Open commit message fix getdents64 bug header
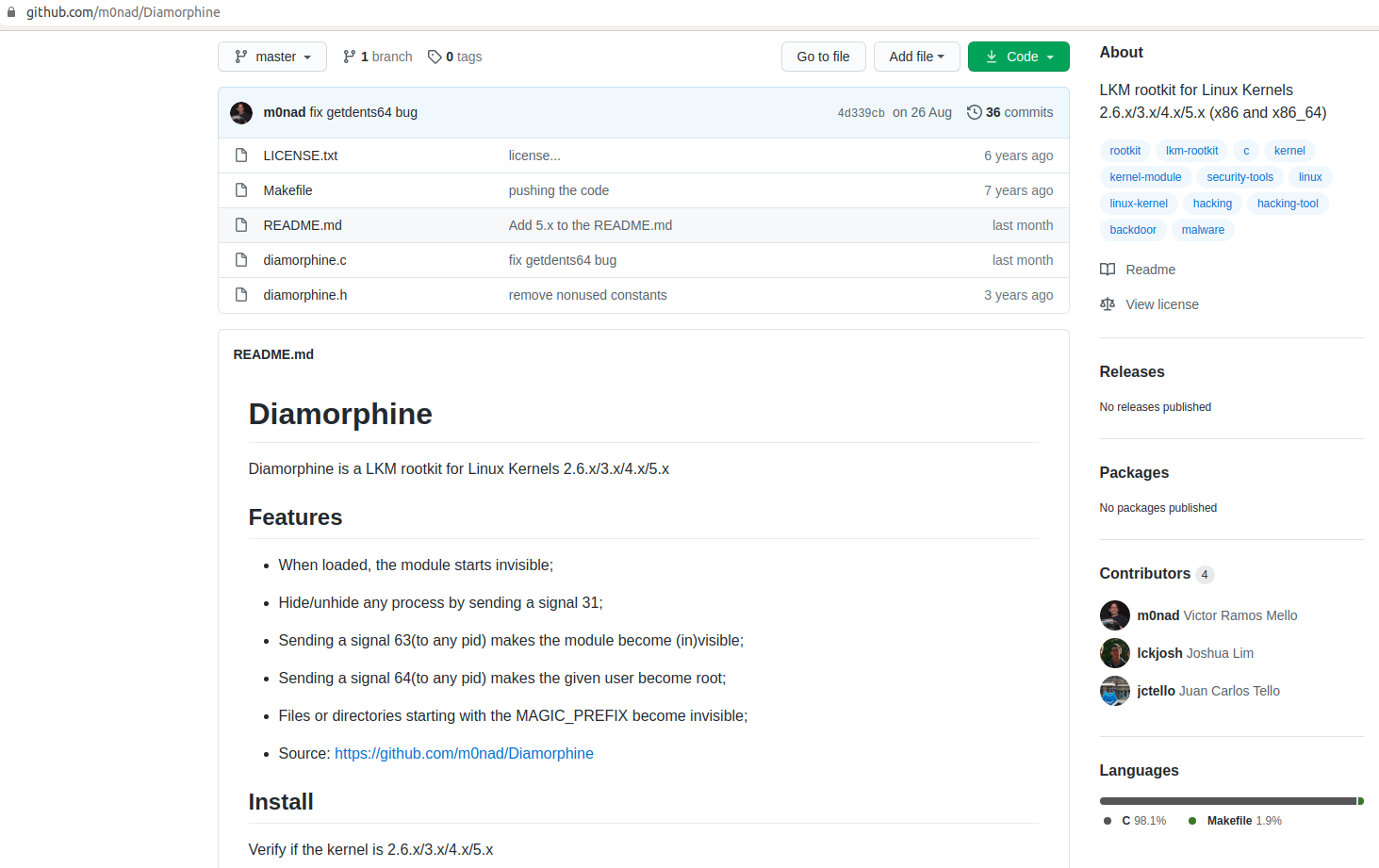This screenshot has height=868, width=1379. (x=364, y=112)
